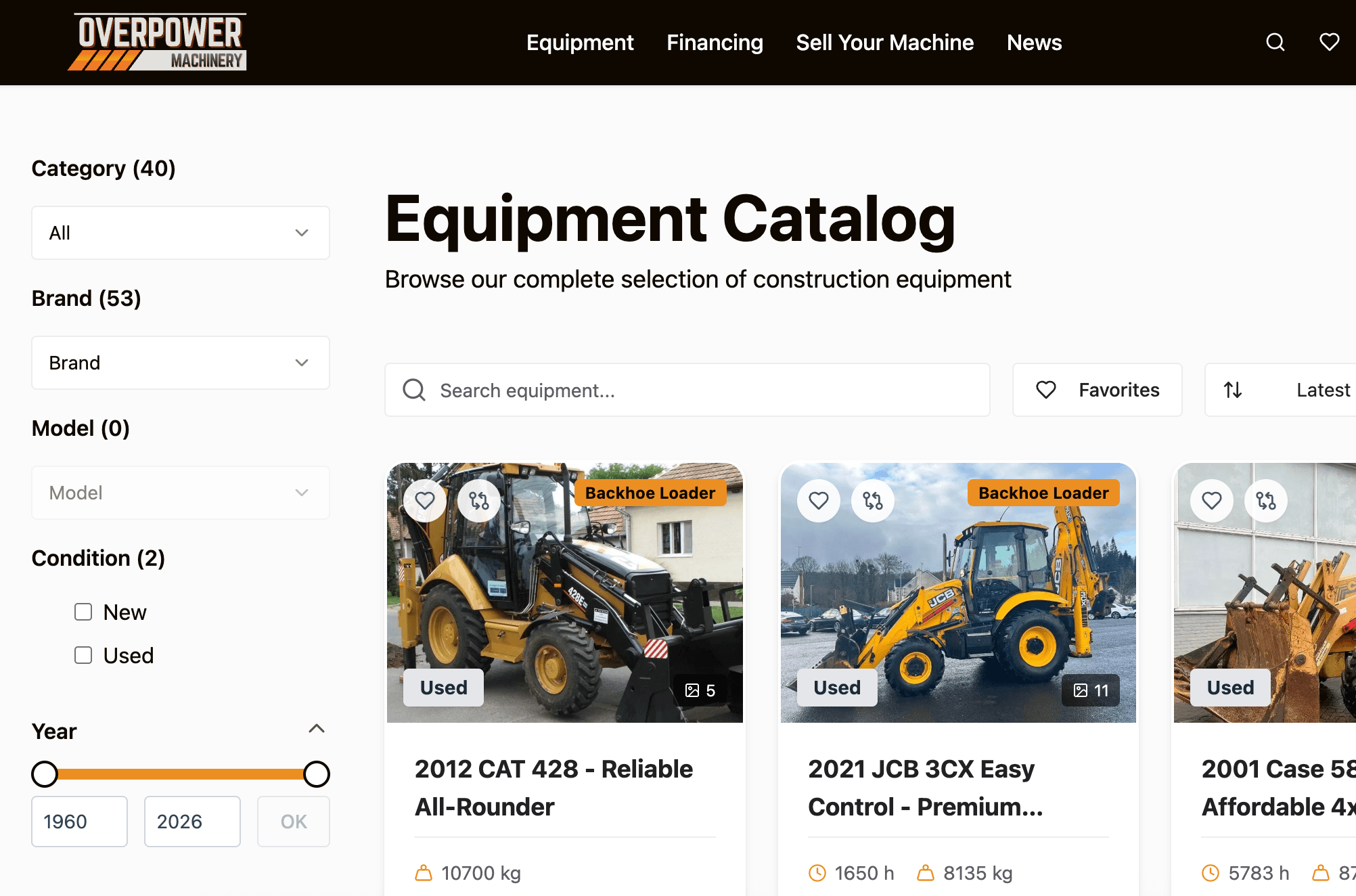
Task: Favorite the 2012 CAT 428 listing
Action: (425, 501)
